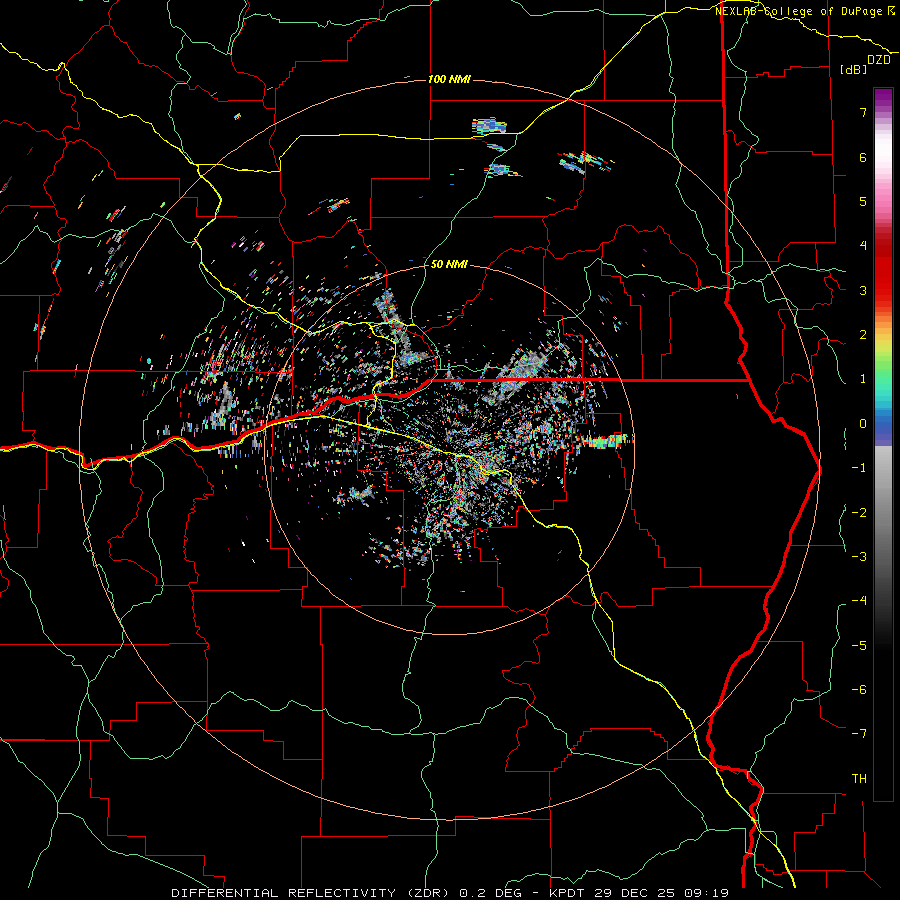Click the 7 value on color scale
The width and height of the screenshot is (900, 900).
pos(863,112)
